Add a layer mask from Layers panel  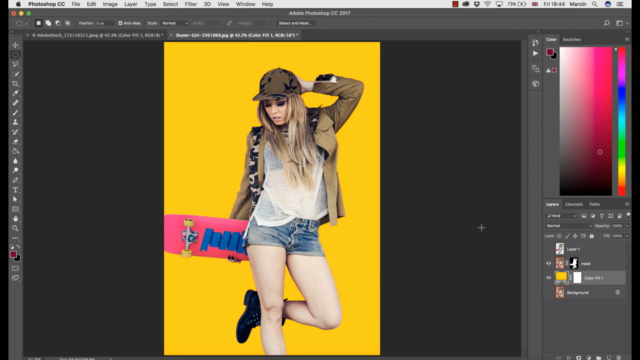point(578,358)
